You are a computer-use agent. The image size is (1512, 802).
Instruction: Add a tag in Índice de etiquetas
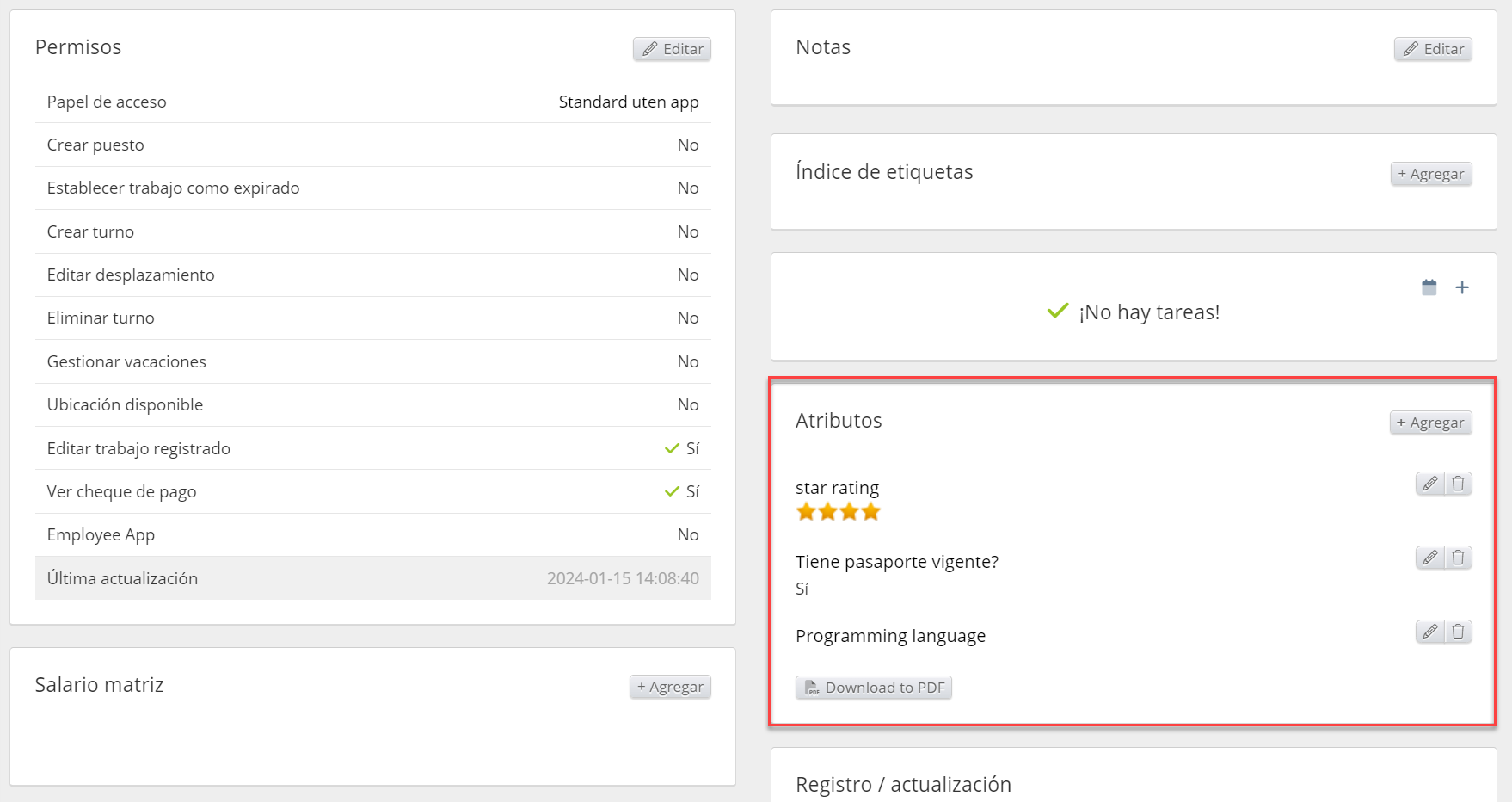pos(1431,174)
